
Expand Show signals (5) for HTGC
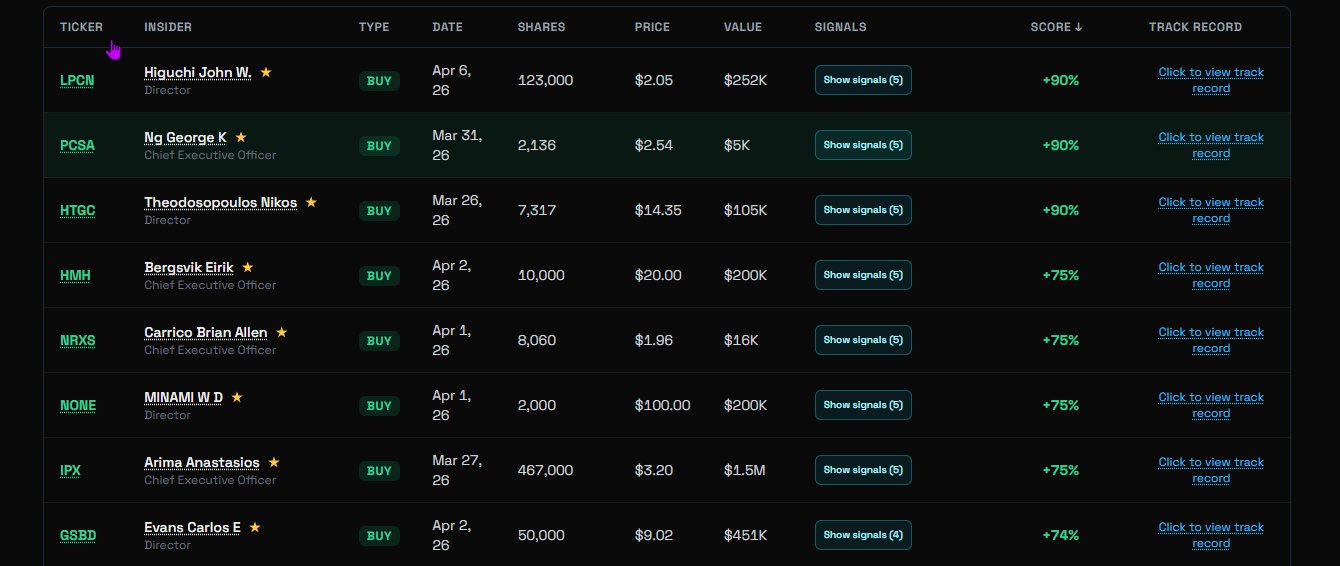point(863,210)
